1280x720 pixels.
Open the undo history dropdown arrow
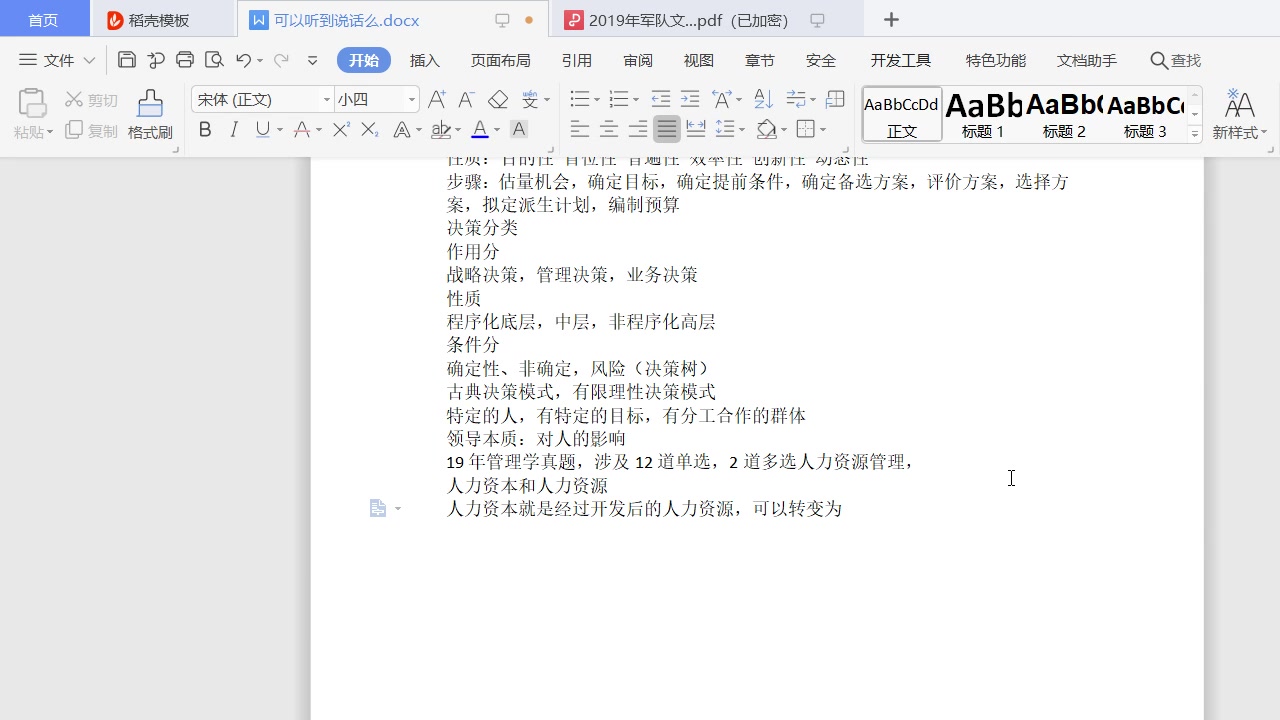tap(260, 61)
